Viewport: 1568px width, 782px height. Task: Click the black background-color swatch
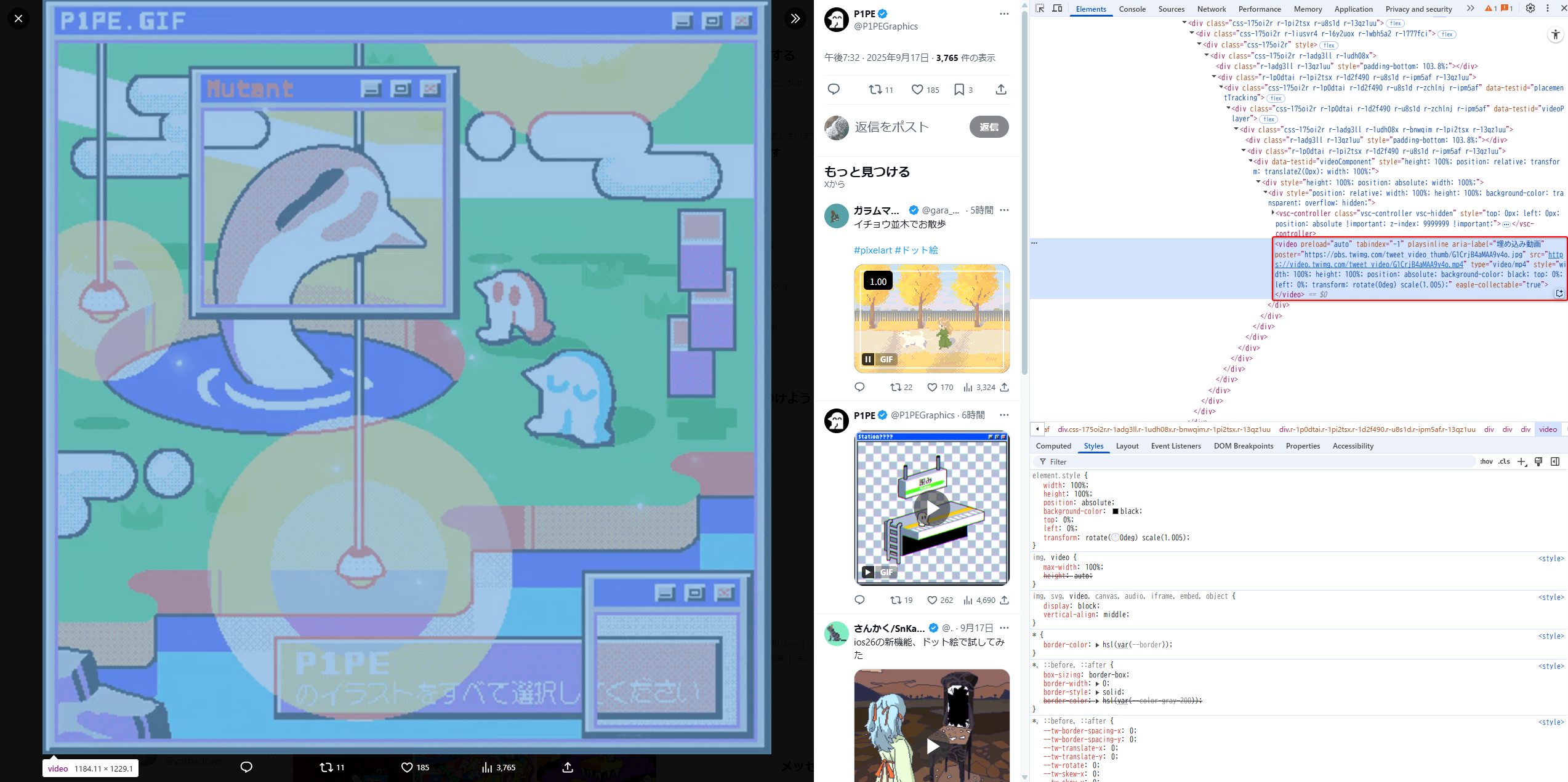pos(1115,511)
